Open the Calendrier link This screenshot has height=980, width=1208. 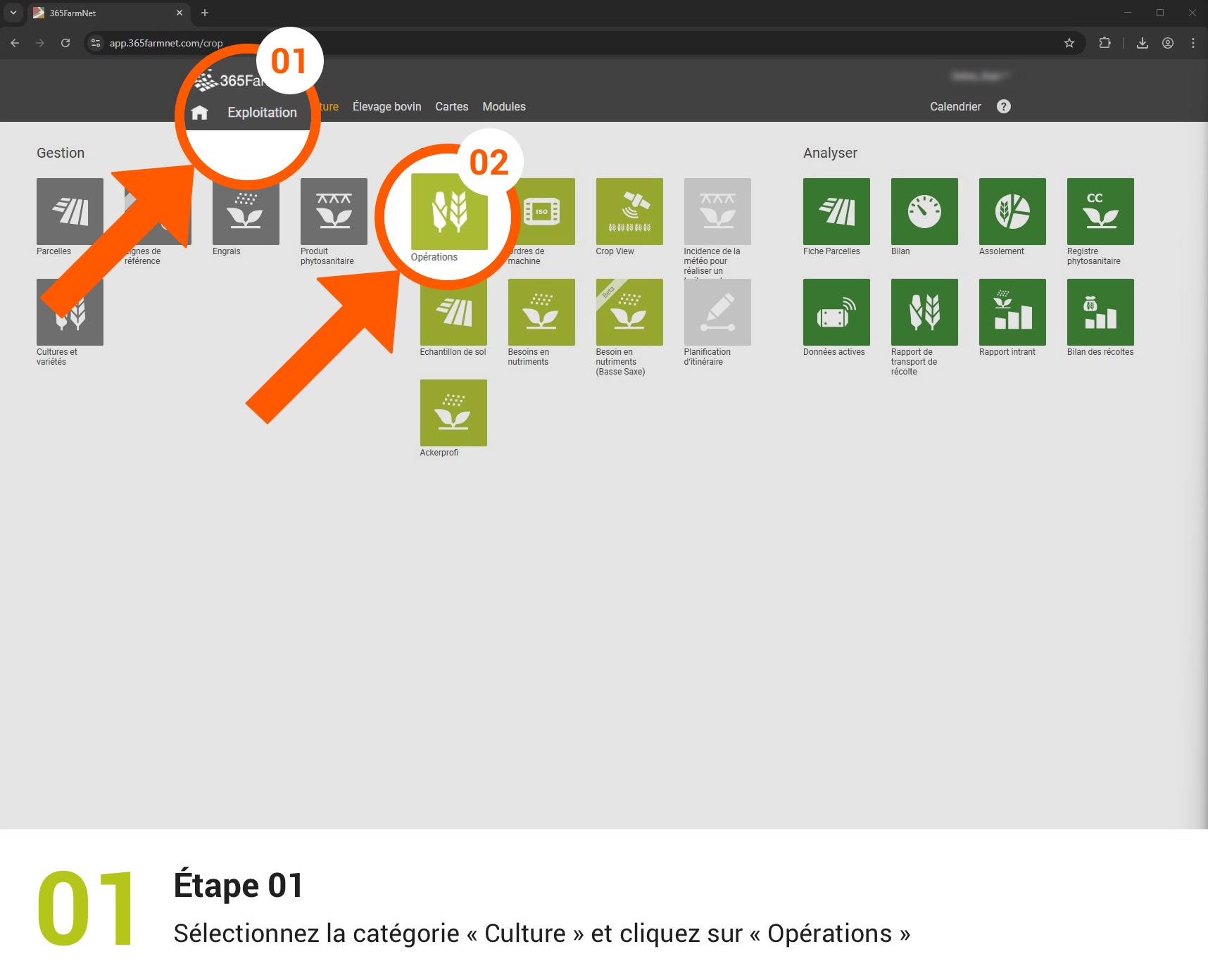tap(955, 106)
